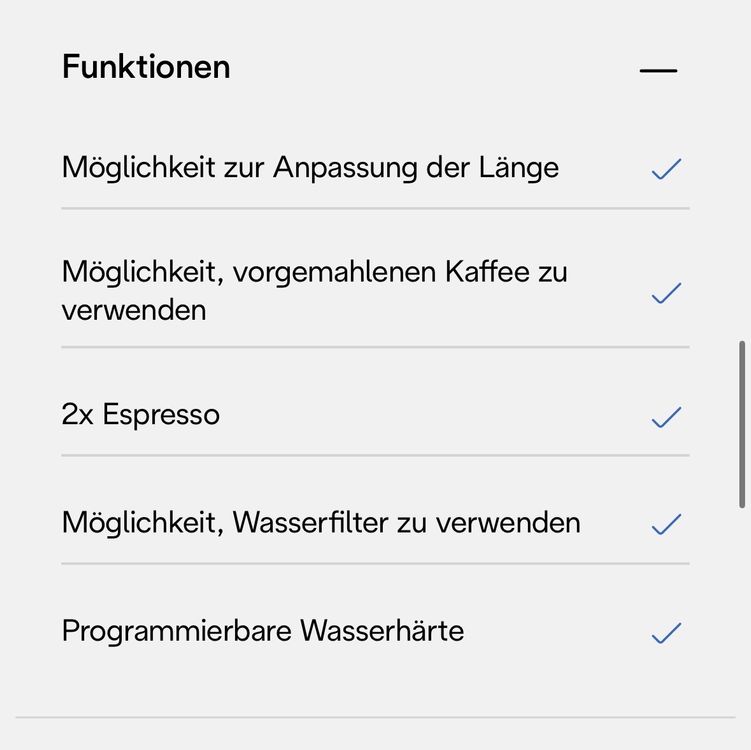
Task: Select the text 'Möglichkeit, vorgemahlenen Kaffee zu'
Action: pyautogui.click(x=315, y=273)
